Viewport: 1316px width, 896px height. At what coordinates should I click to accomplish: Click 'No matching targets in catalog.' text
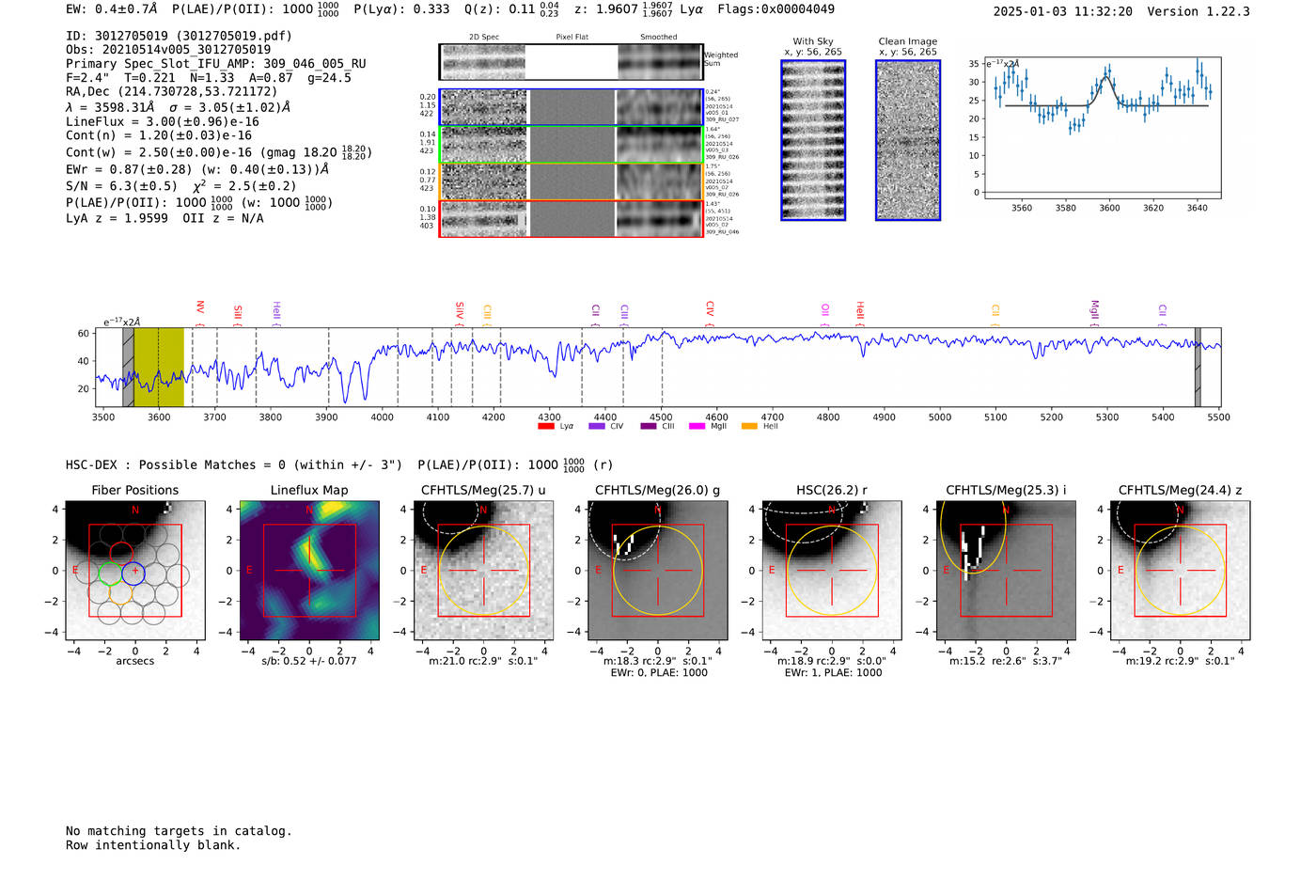pos(179,831)
